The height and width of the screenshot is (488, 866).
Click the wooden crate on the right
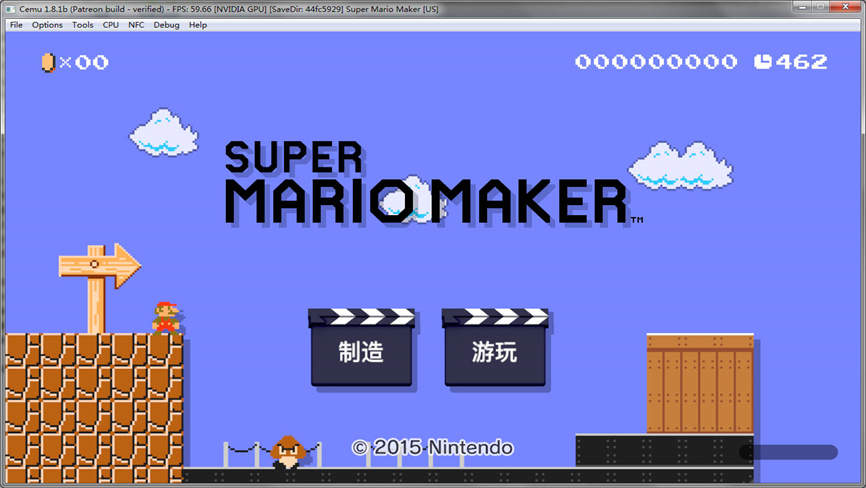(700, 383)
